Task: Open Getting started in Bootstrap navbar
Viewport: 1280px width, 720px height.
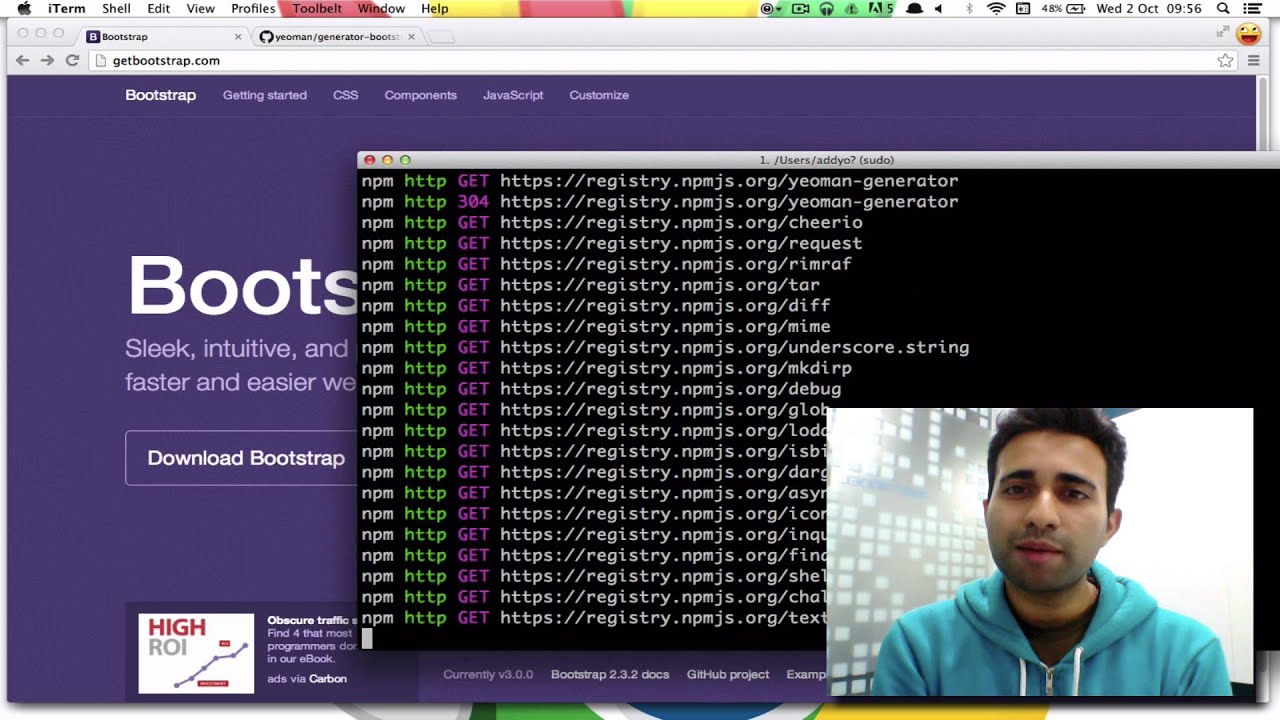Action: pos(265,95)
